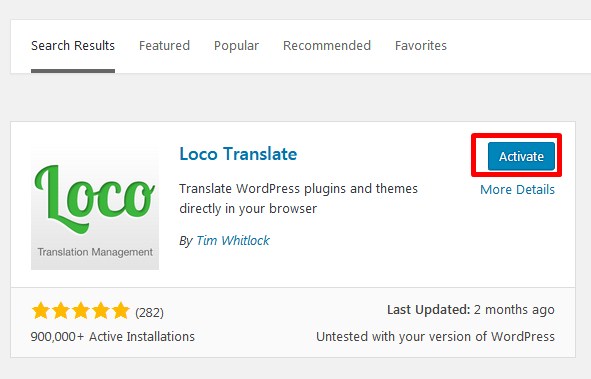Click the second rating star
Image resolution: width=591 pixels, height=379 pixels.
(61, 311)
